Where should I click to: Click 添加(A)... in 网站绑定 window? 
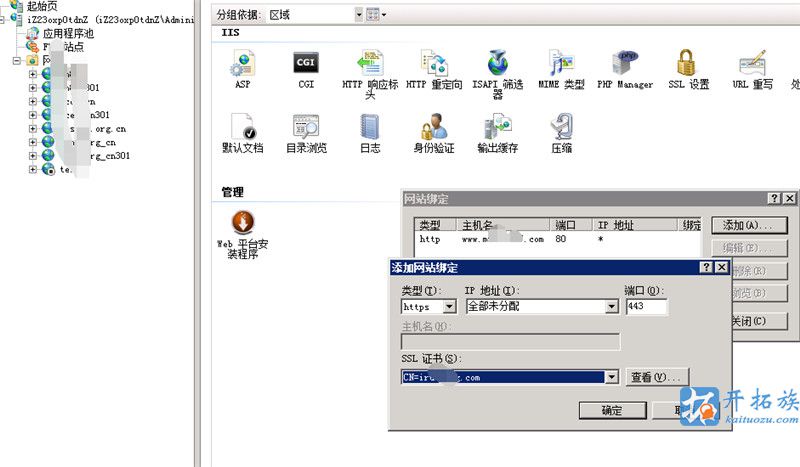point(749,225)
